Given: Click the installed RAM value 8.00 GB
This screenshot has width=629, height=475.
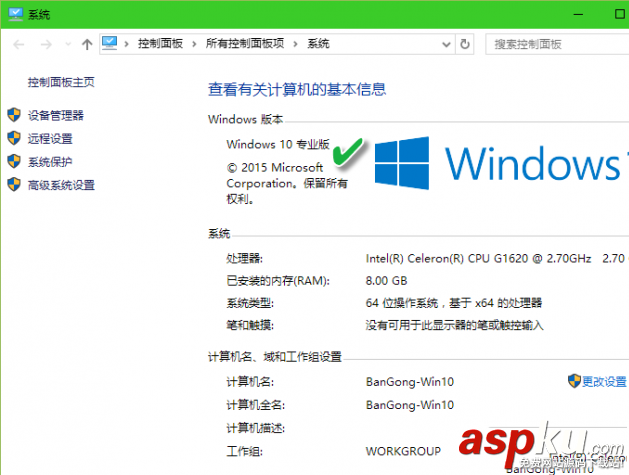Looking at the screenshot, I should click(x=386, y=281).
